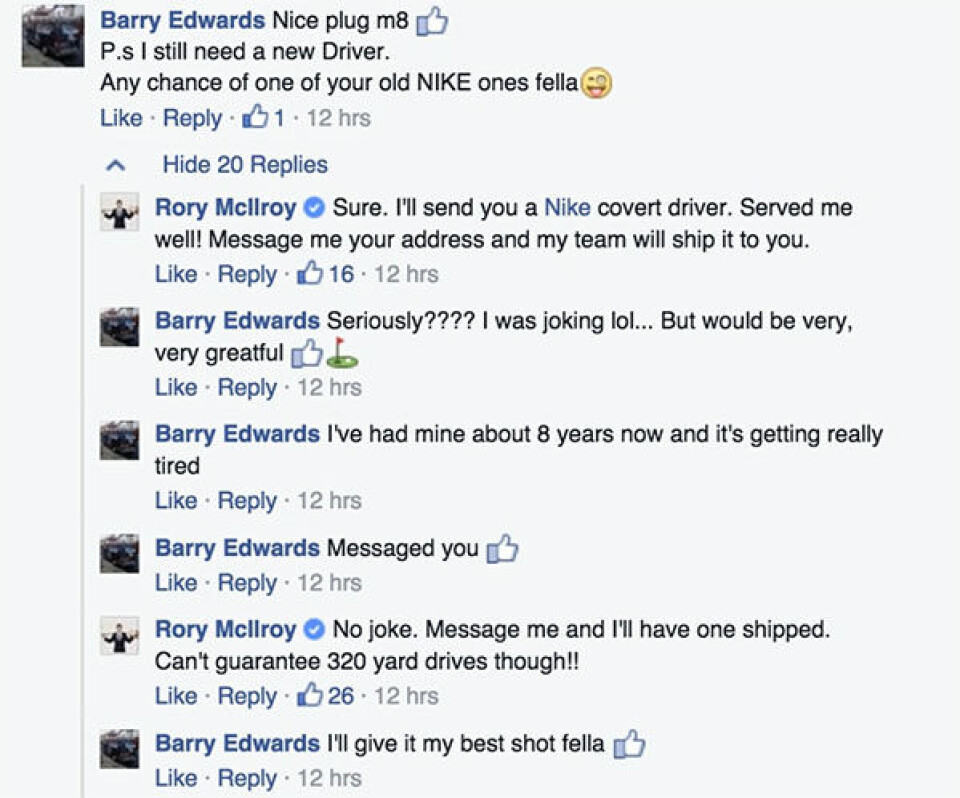This screenshot has height=798, width=960.
Task: Reply to the "I've had mine about 8 years" comment
Action: click(247, 501)
